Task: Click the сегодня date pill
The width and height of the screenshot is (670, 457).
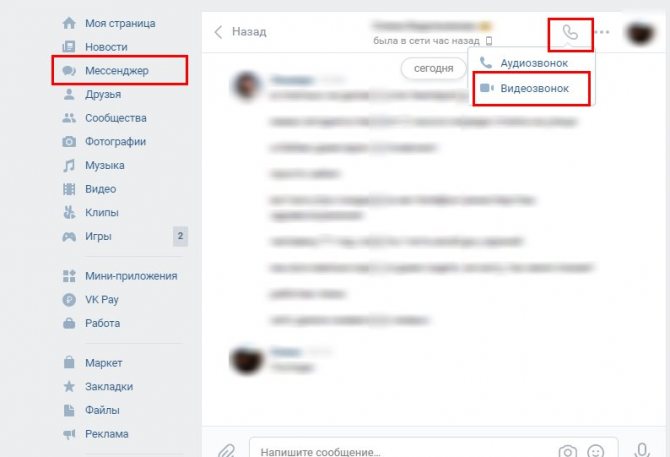Action: (433, 68)
